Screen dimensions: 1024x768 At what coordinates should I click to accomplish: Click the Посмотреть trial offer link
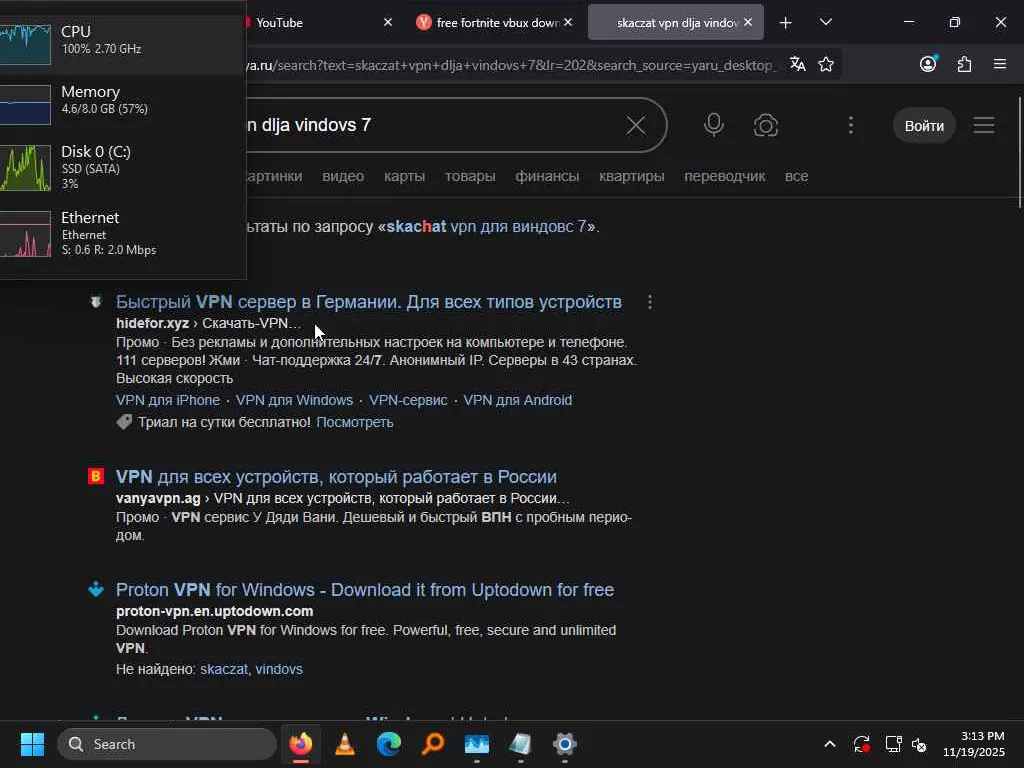(355, 423)
